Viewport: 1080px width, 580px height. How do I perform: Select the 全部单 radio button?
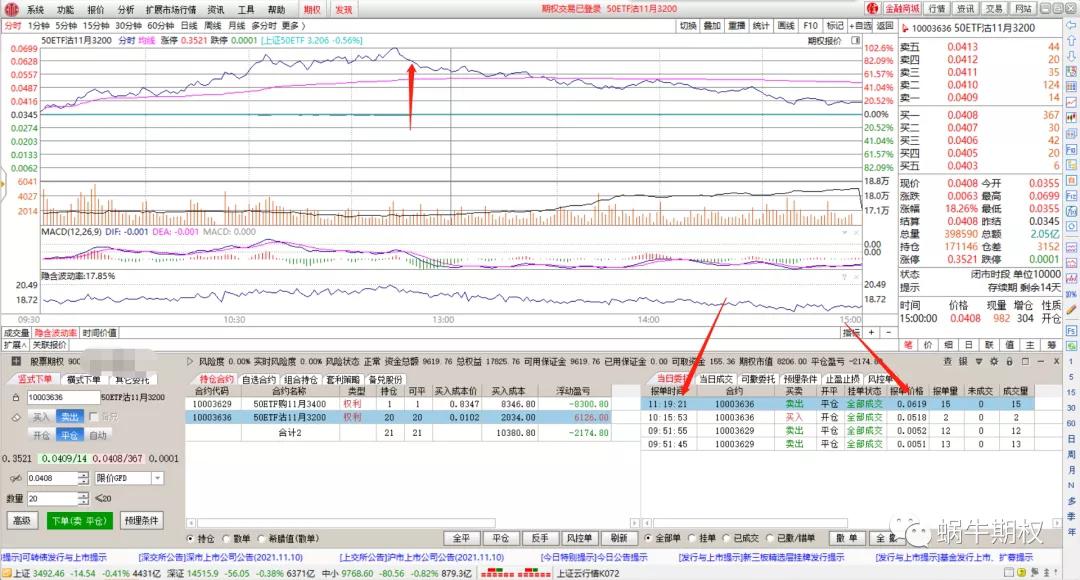648,537
